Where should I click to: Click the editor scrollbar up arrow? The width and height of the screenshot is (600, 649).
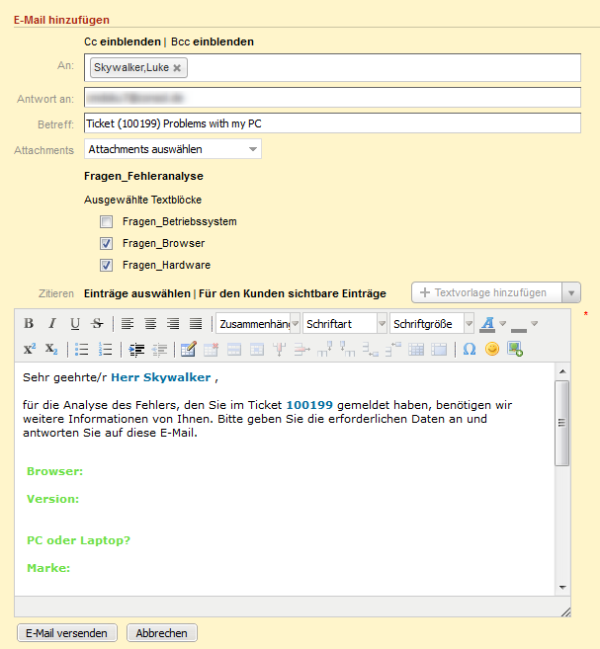point(562,371)
